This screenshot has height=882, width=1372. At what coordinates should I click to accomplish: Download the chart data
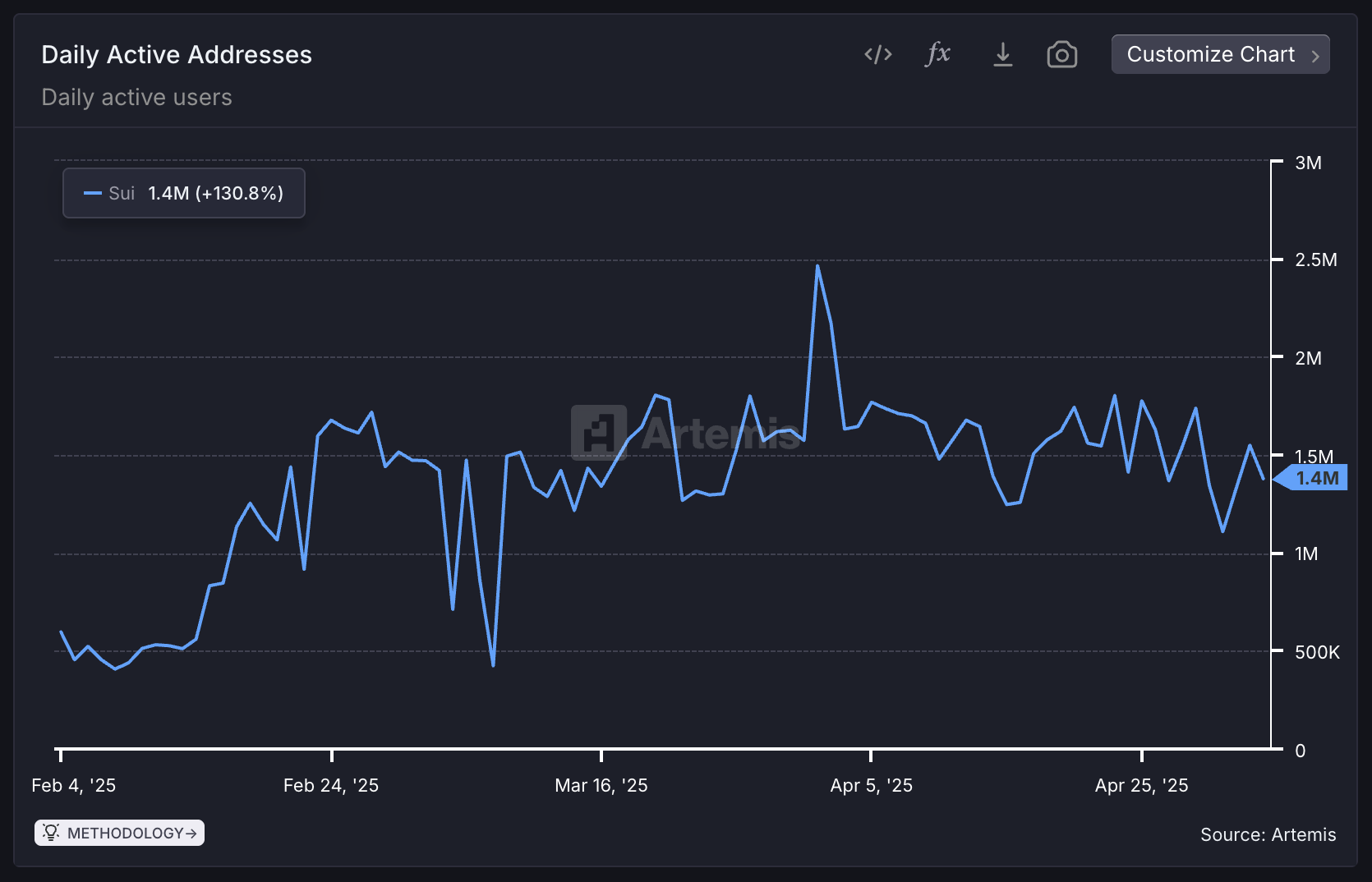point(1002,54)
